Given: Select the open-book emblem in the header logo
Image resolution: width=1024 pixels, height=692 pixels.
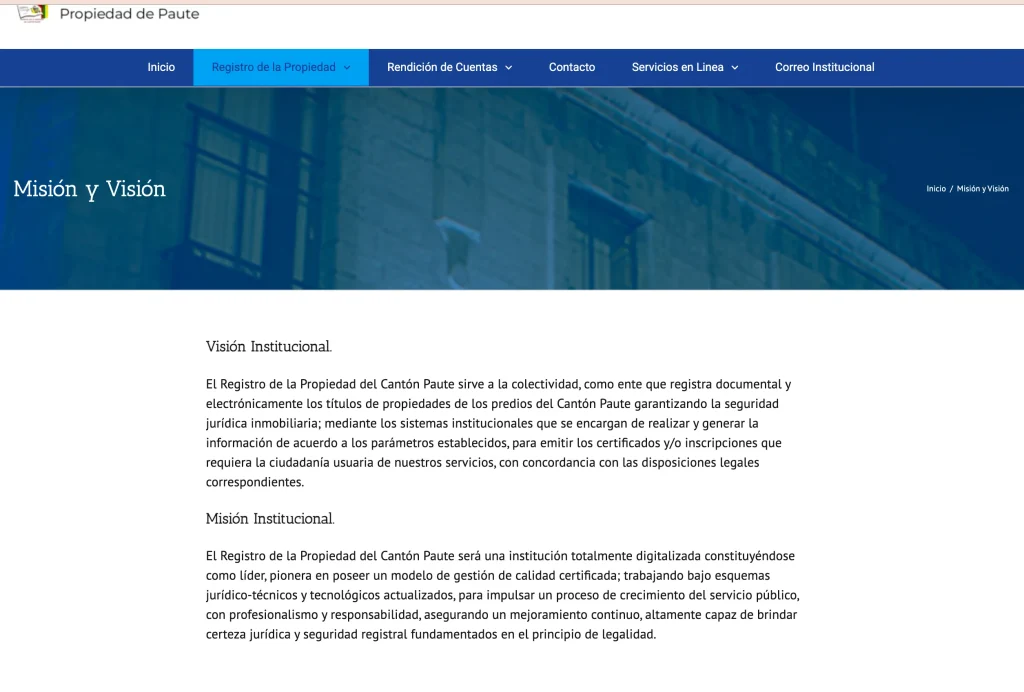Looking at the screenshot, I should [31, 14].
